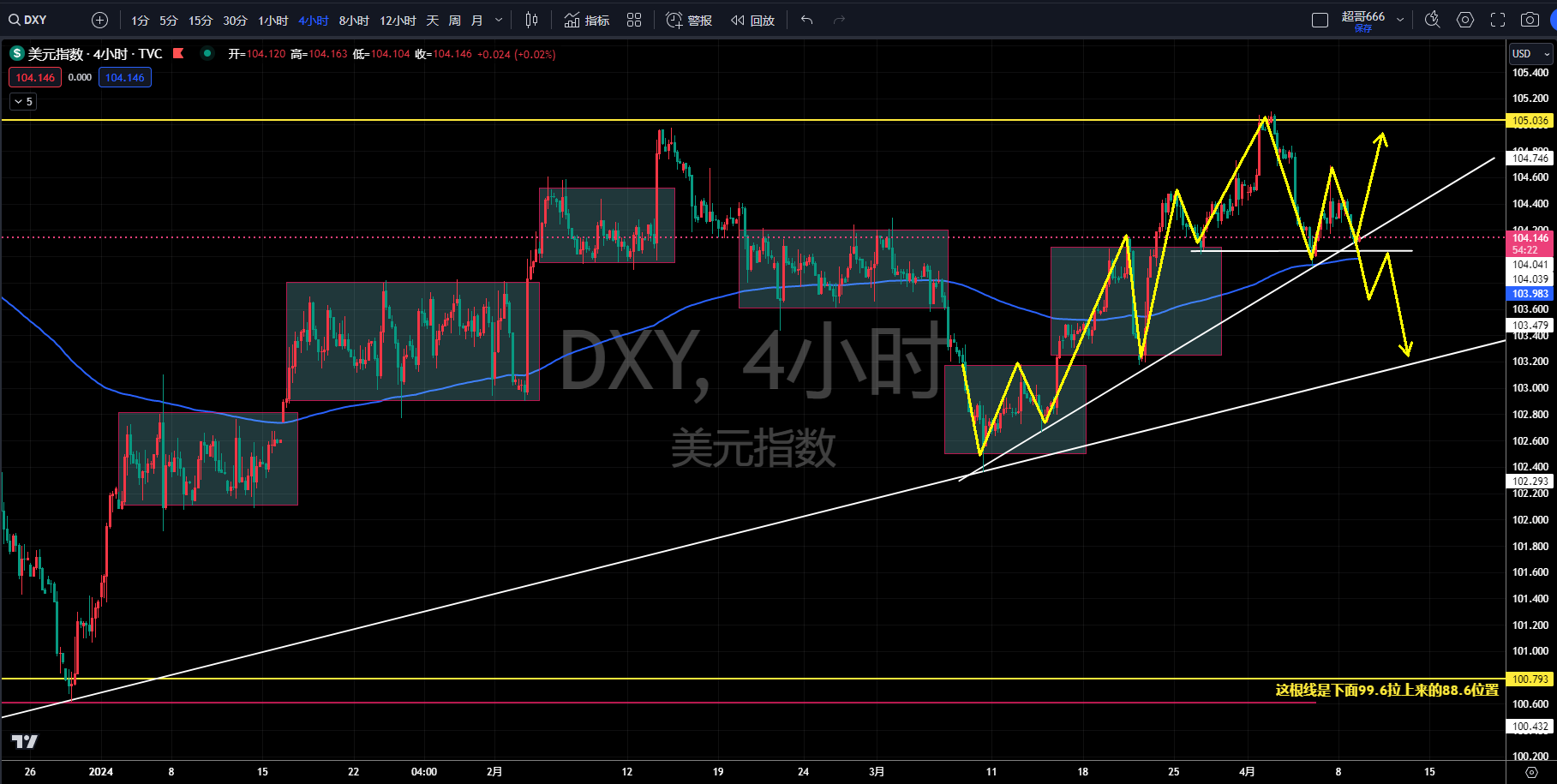This screenshot has height=784, width=1557.
Task: Switch to 1分 timeframe
Action: (140, 20)
